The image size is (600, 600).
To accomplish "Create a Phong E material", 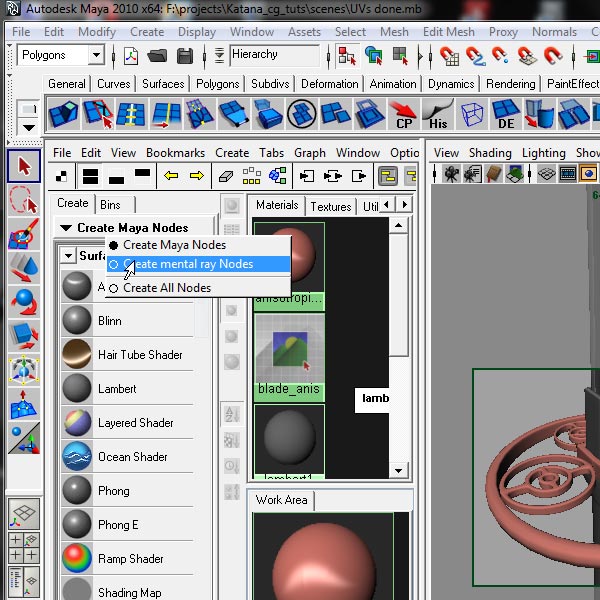I will point(128,525).
